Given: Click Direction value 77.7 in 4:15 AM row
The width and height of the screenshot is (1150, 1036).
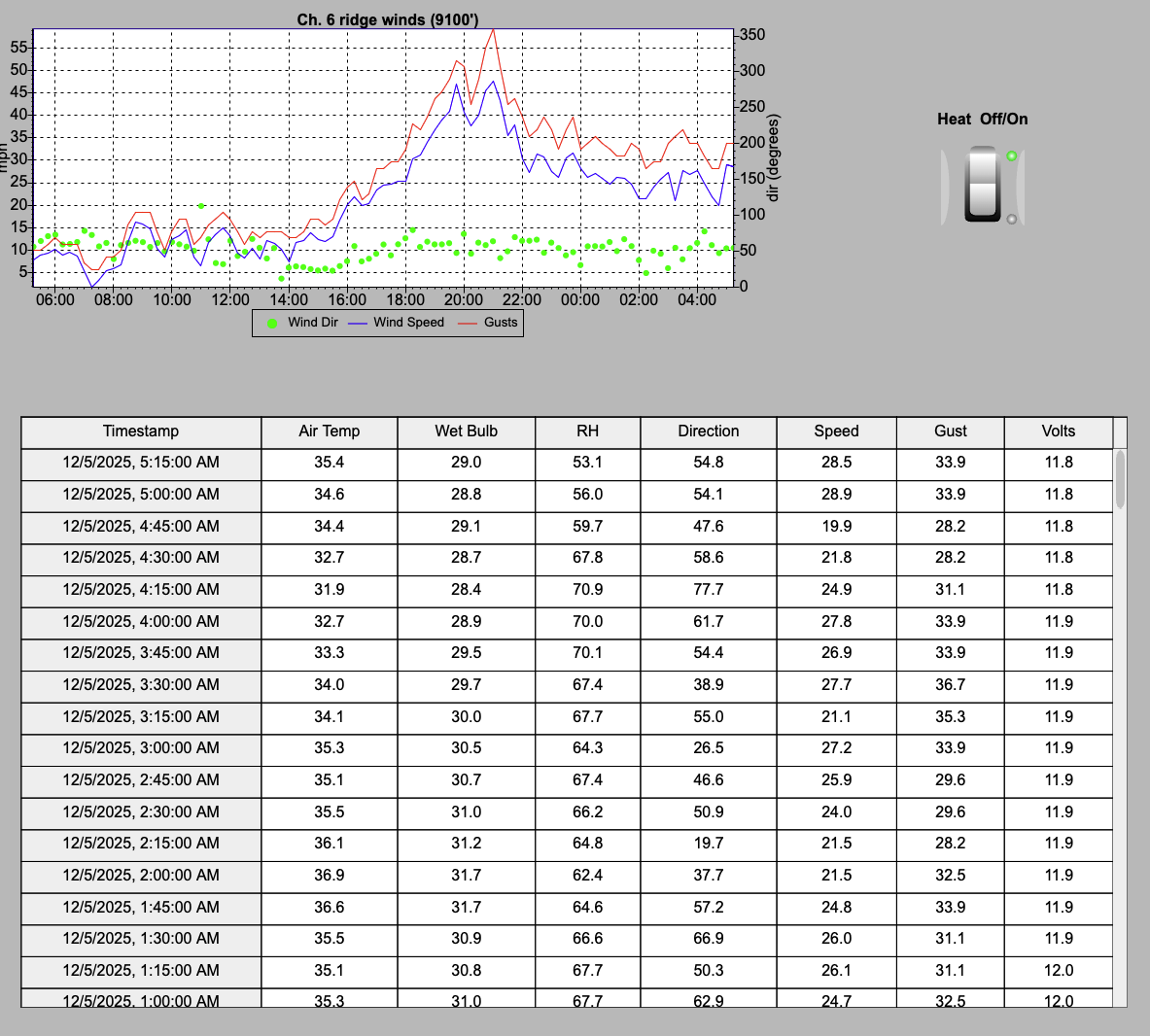Looking at the screenshot, I should pos(709,590).
